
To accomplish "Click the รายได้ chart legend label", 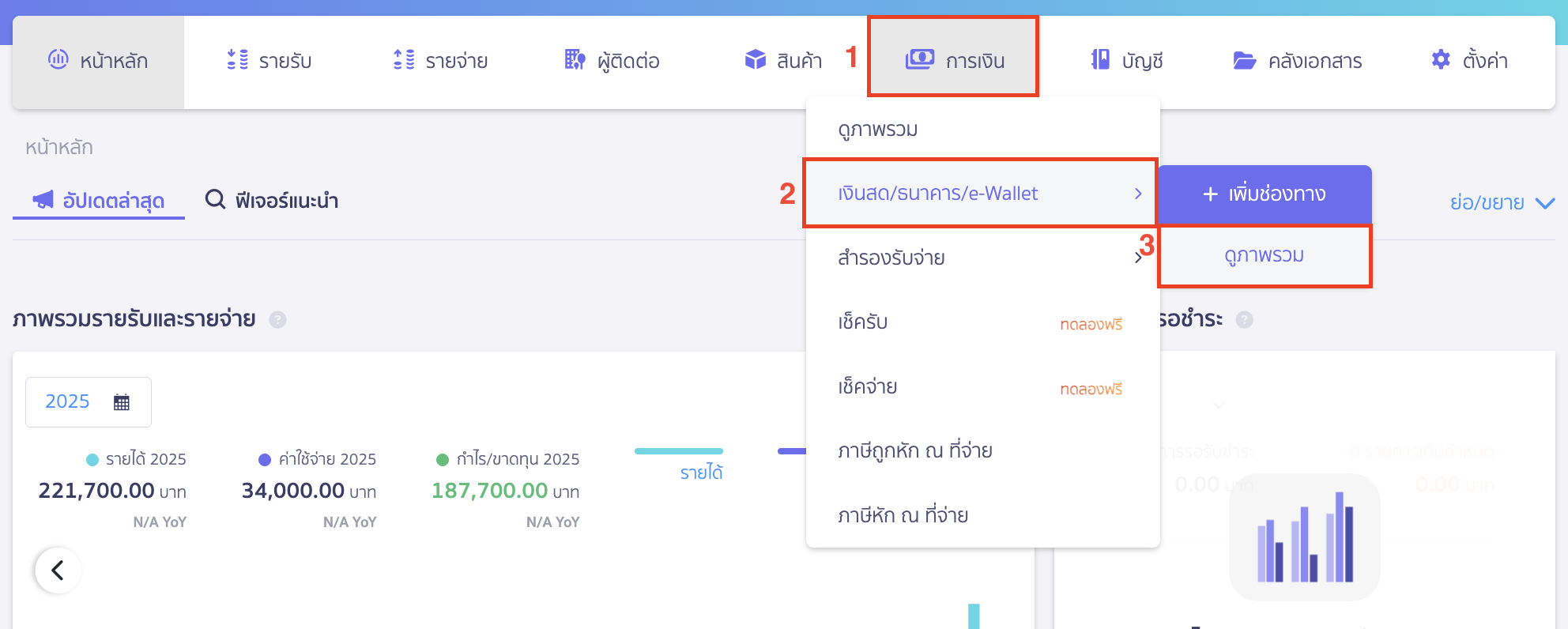I will [702, 473].
